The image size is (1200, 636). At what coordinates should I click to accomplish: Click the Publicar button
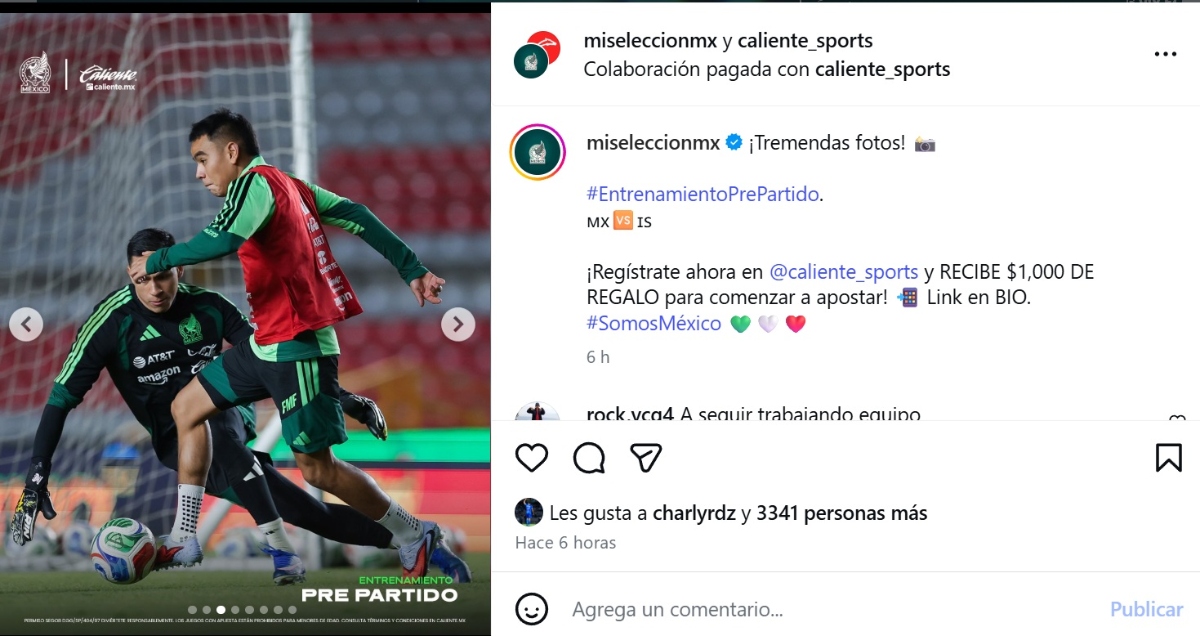(1146, 609)
